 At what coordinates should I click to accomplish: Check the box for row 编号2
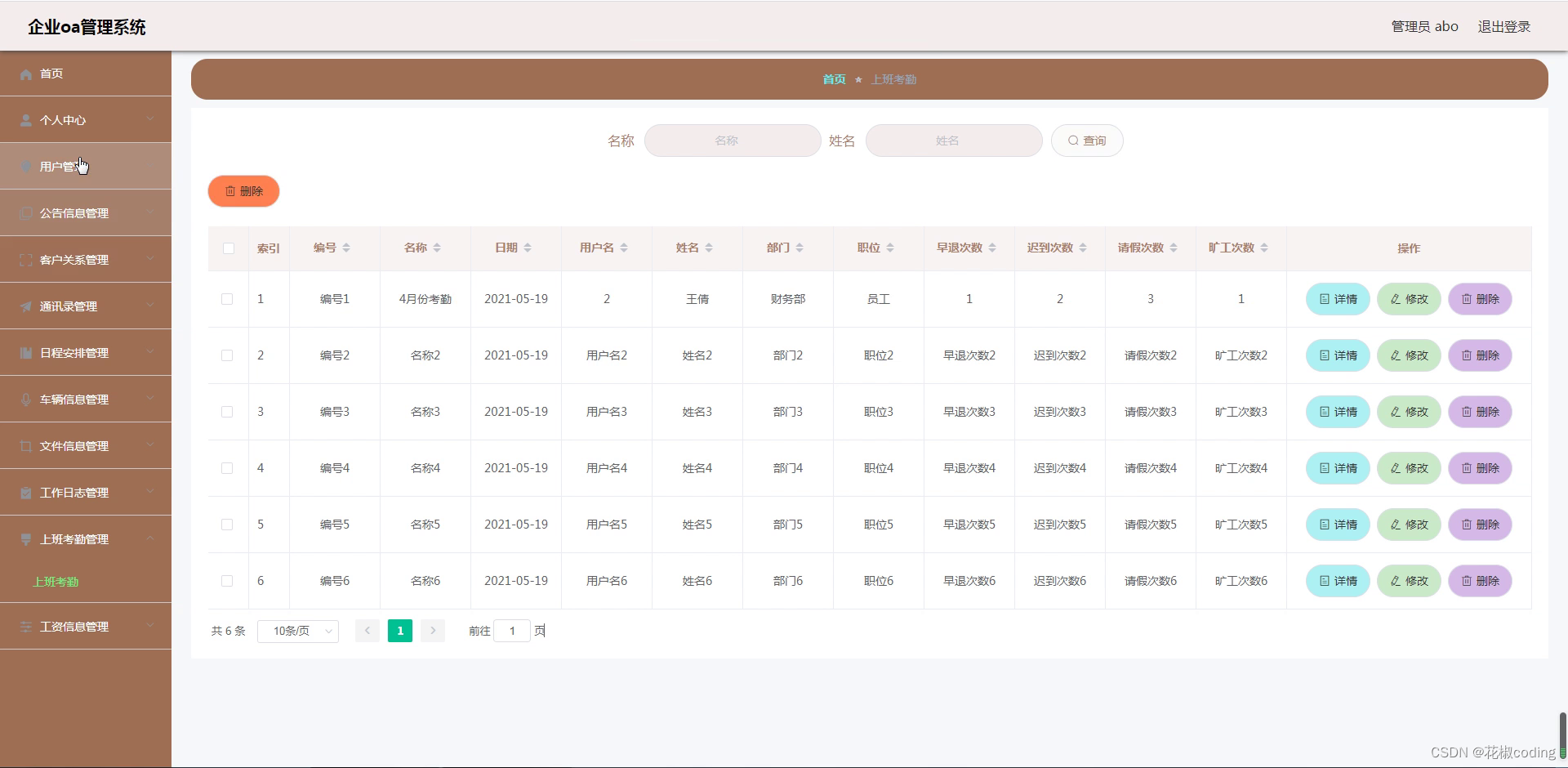point(227,355)
